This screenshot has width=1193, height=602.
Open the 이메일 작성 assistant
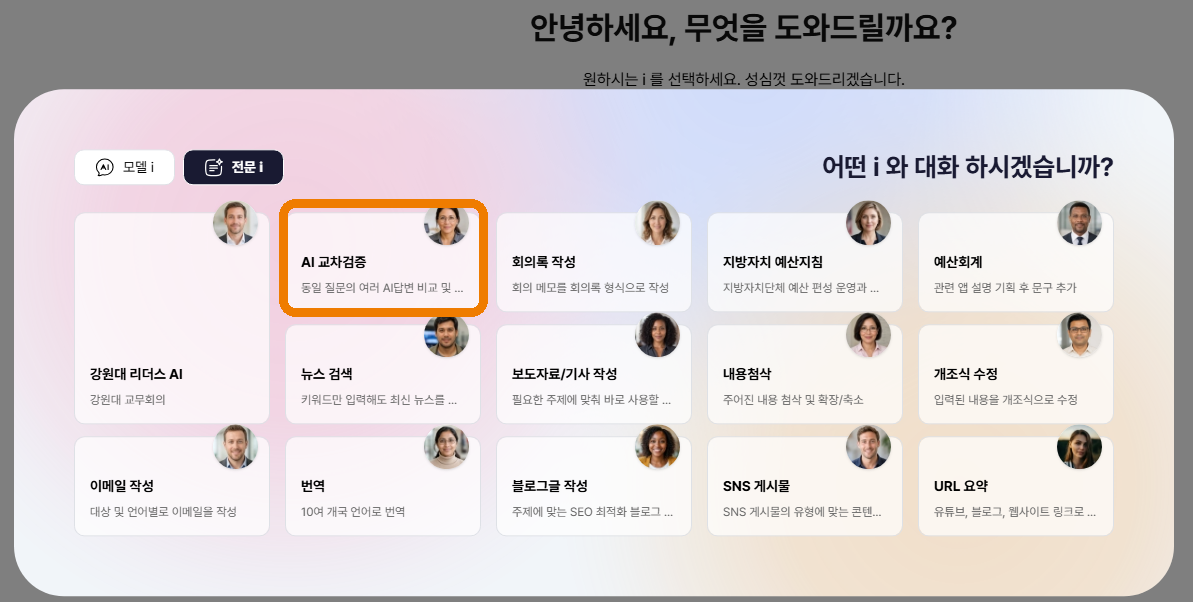[x=172, y=486]
